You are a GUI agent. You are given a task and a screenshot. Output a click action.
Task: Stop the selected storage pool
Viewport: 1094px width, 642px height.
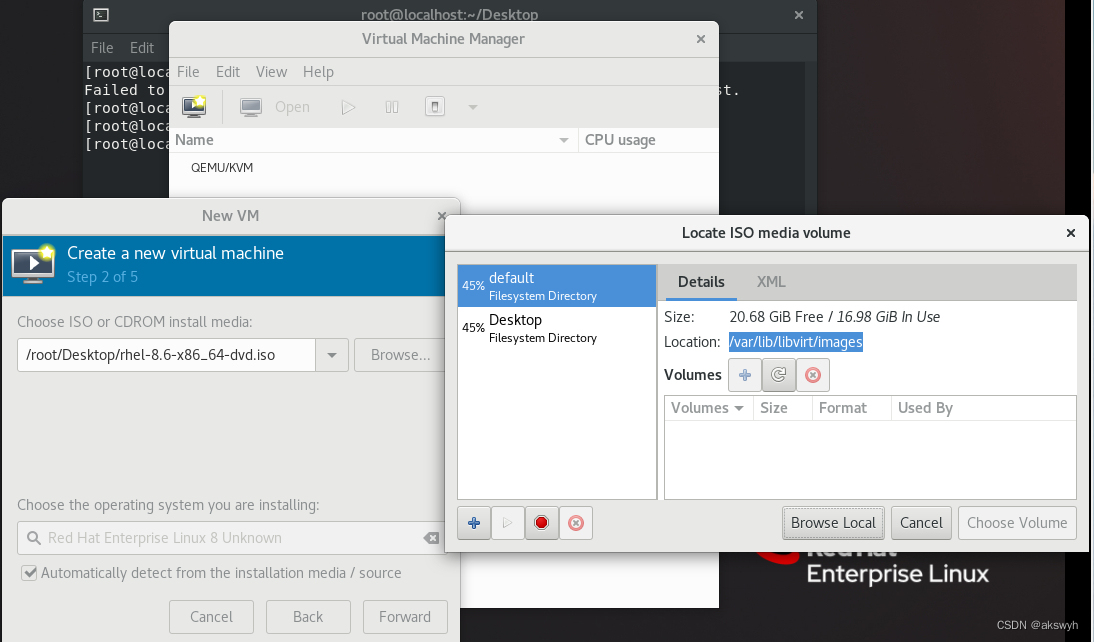click(x=541, y=523)
